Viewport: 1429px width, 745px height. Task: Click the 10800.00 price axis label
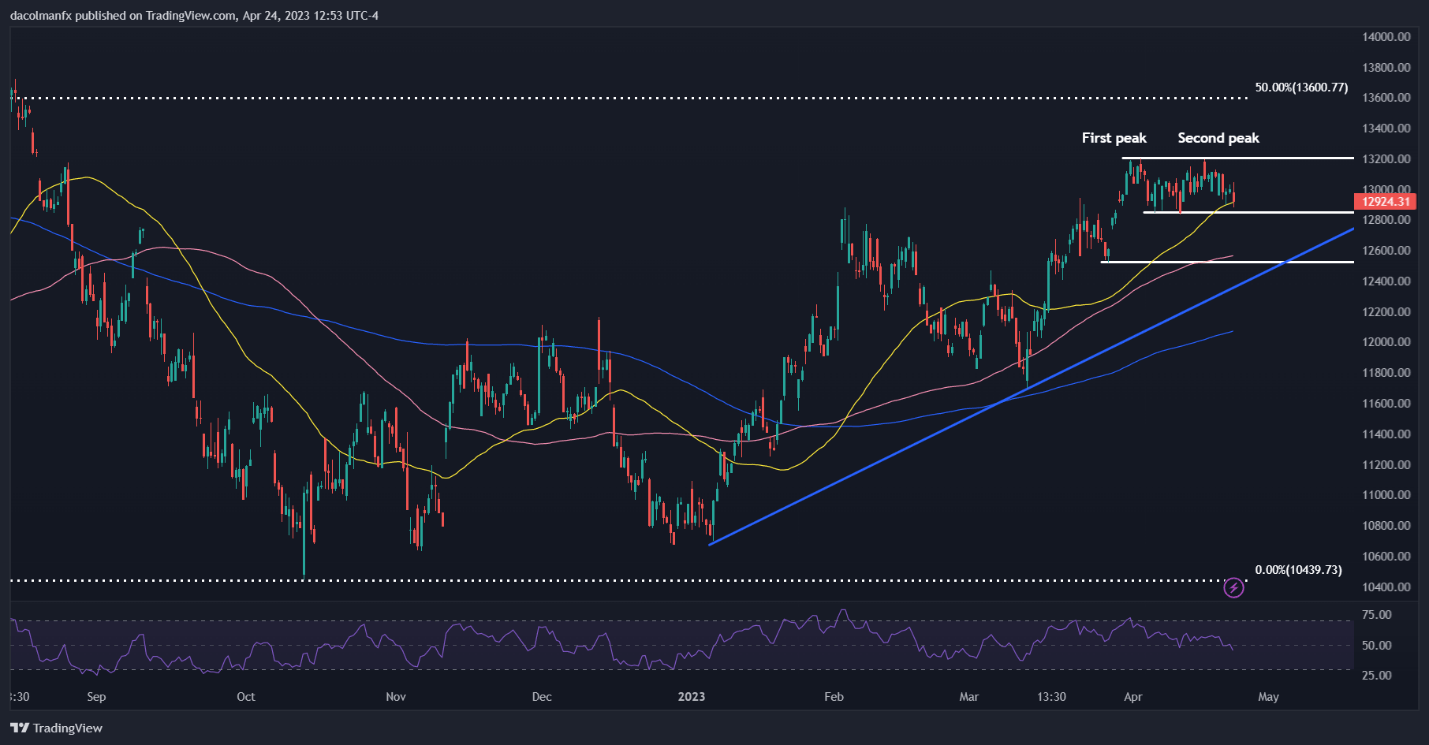pos(1386,526)
